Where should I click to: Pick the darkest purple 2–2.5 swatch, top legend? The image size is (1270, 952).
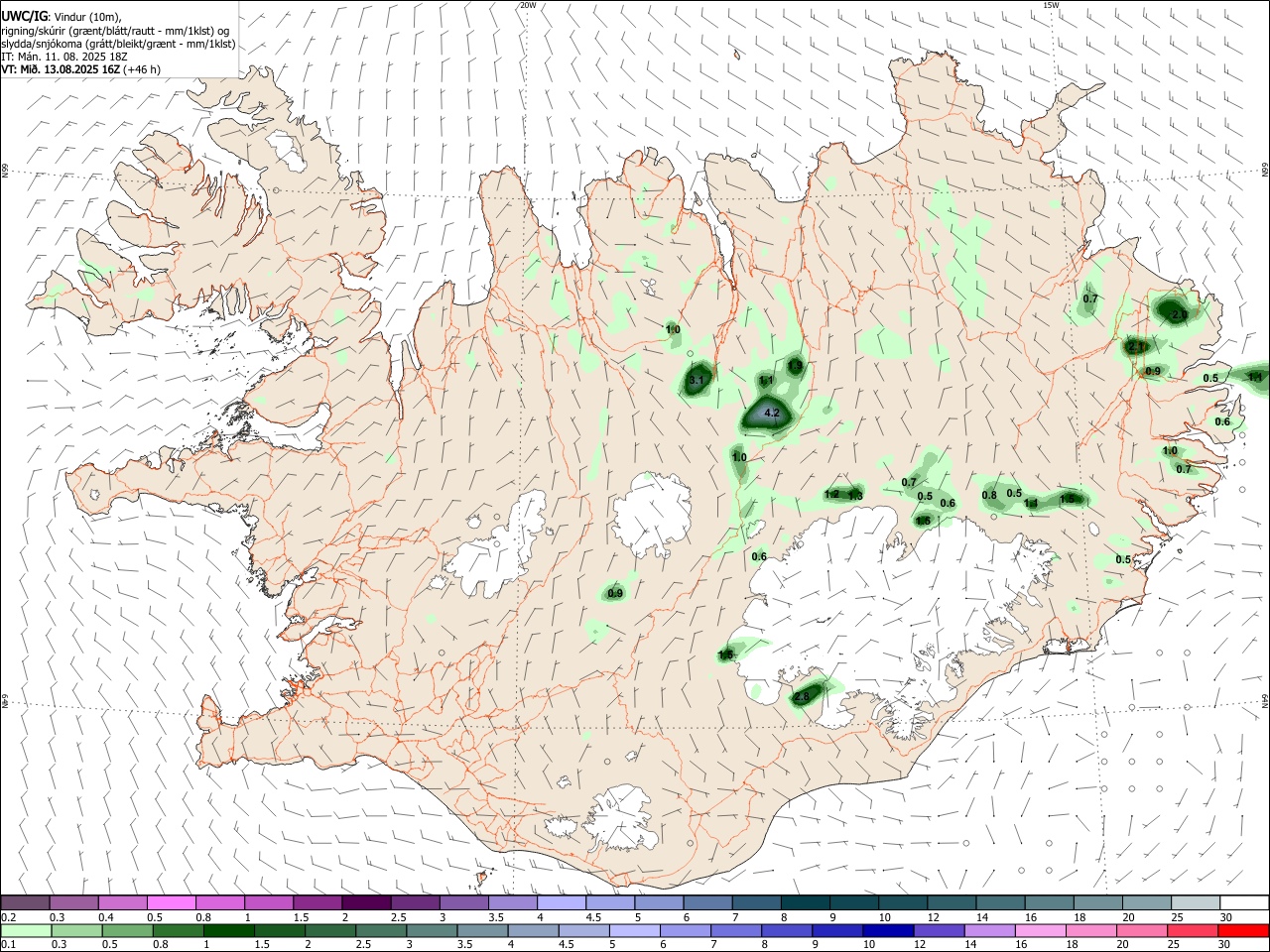366,903
